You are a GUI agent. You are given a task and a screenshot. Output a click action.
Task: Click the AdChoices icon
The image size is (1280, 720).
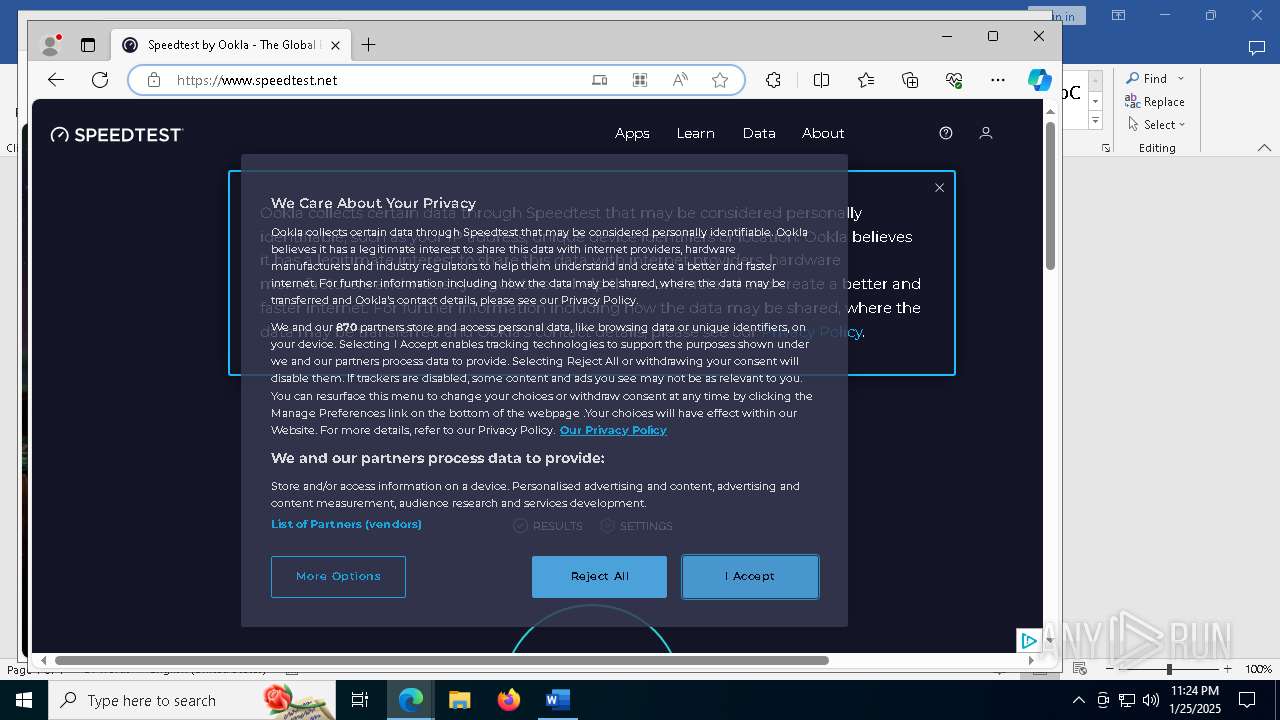click(x=1028, y=640)
